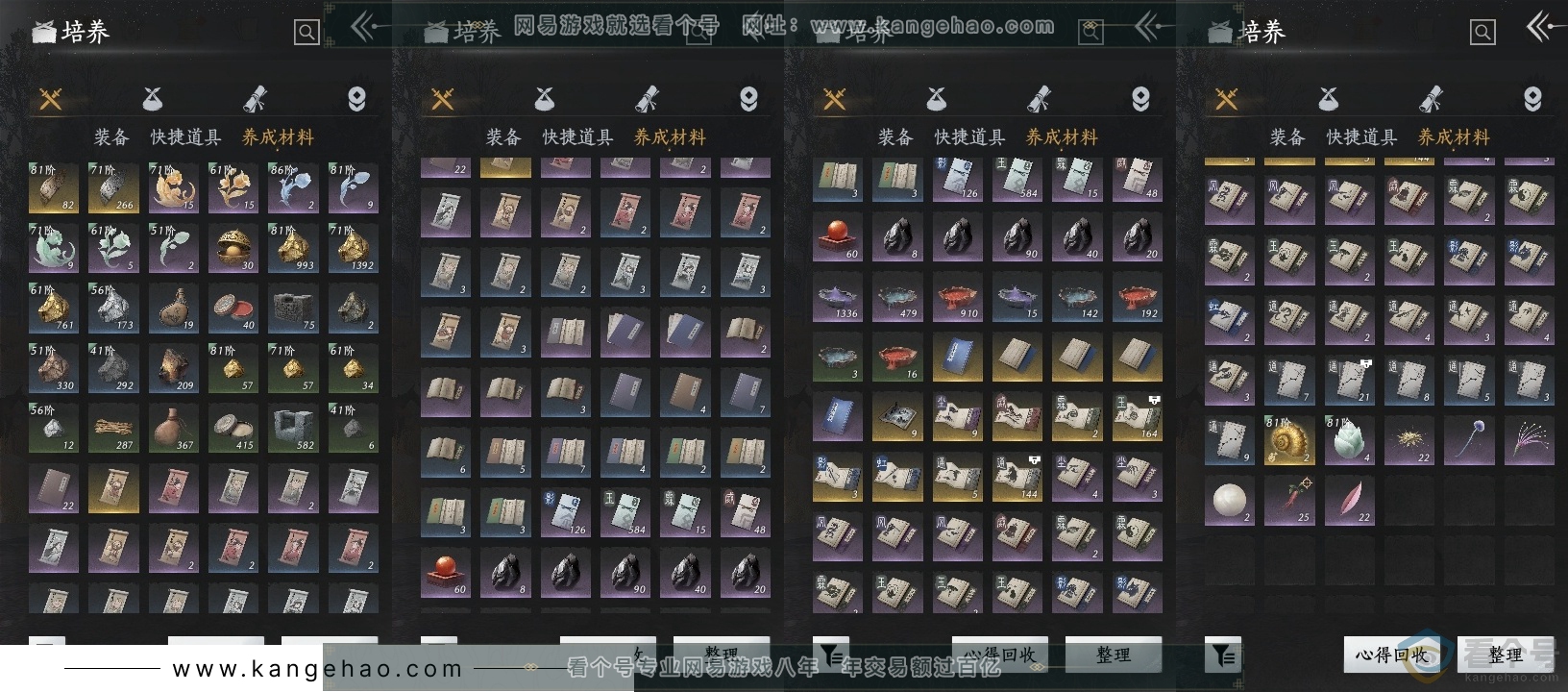Select gold ore stack of 761

[53, 308]
